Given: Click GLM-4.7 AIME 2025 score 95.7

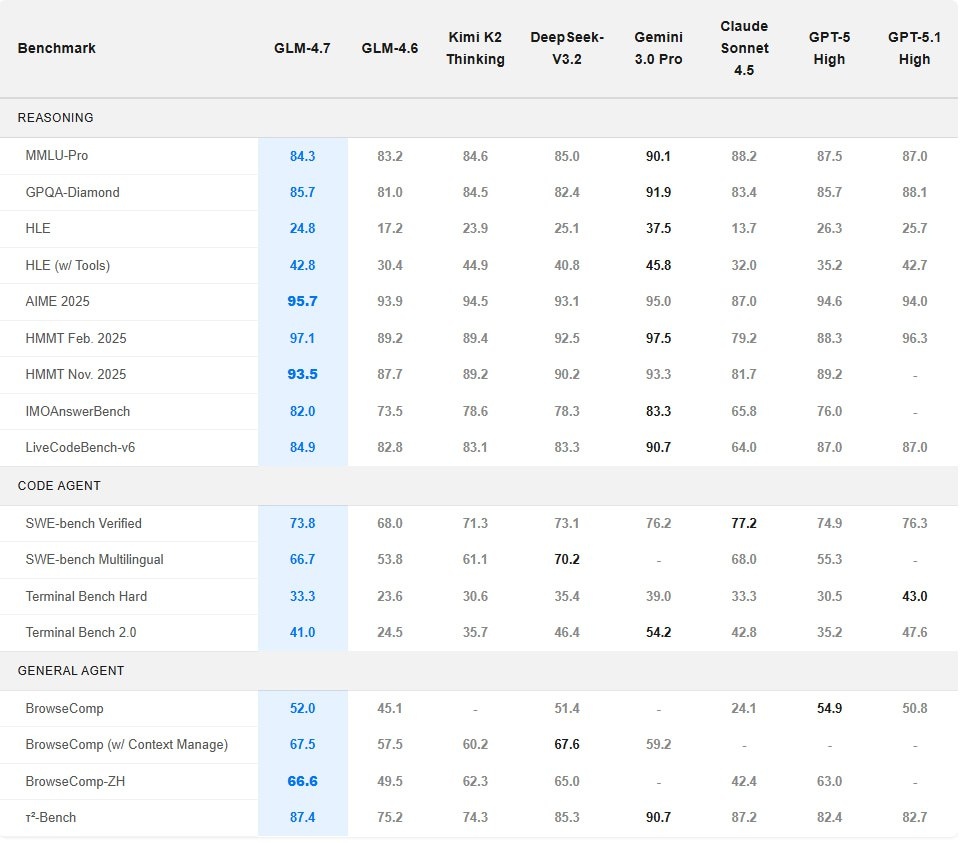Looking at the screenshot, I should 302,301.
